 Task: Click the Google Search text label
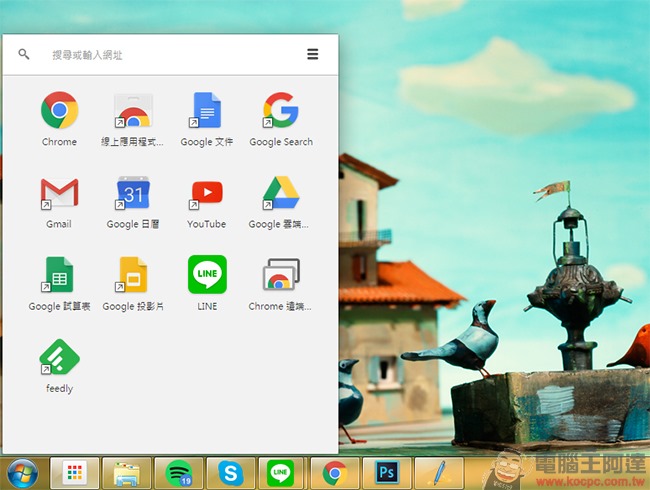tap(281, 142)
